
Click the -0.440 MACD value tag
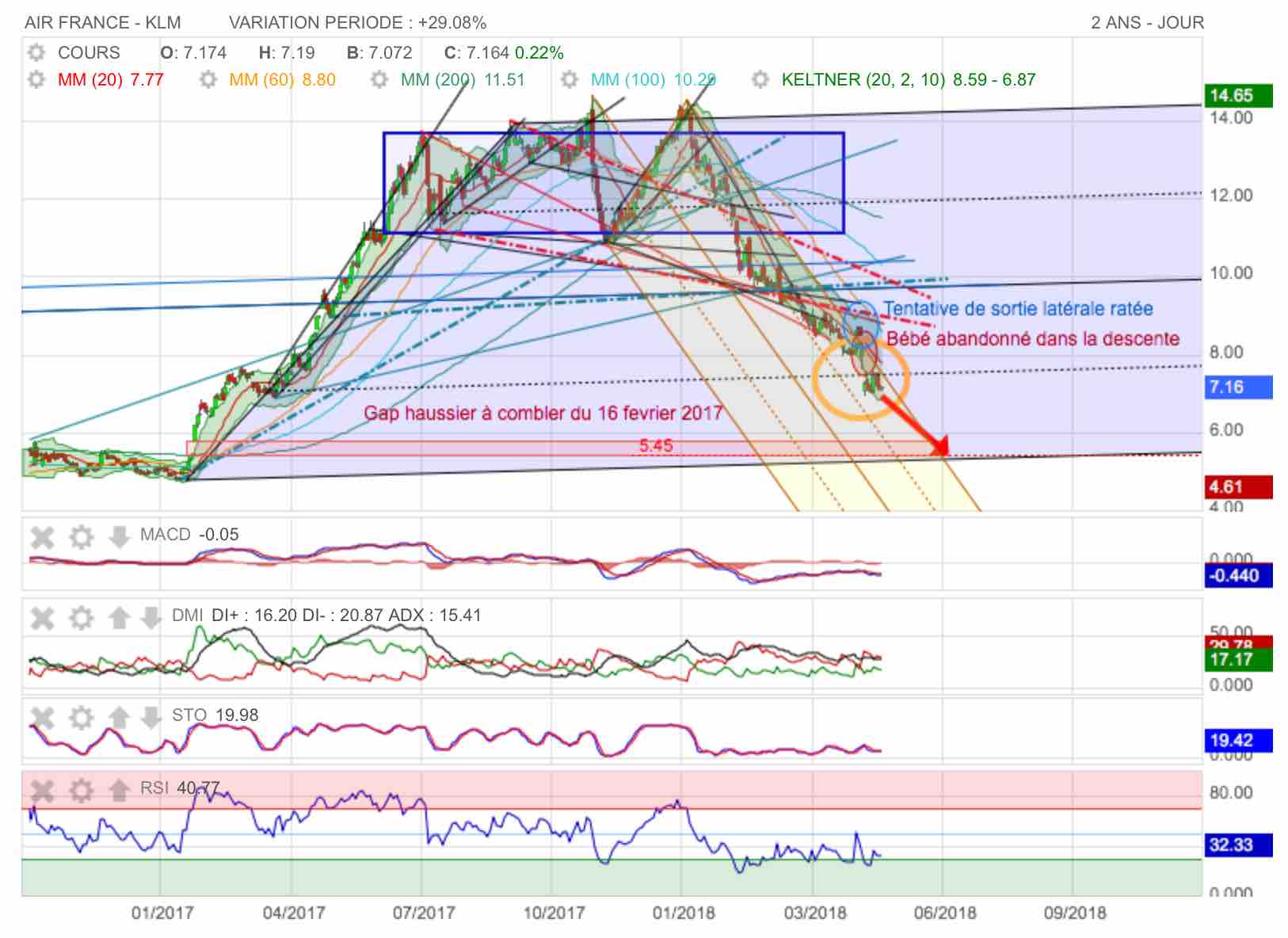(x=1237, y=575)
